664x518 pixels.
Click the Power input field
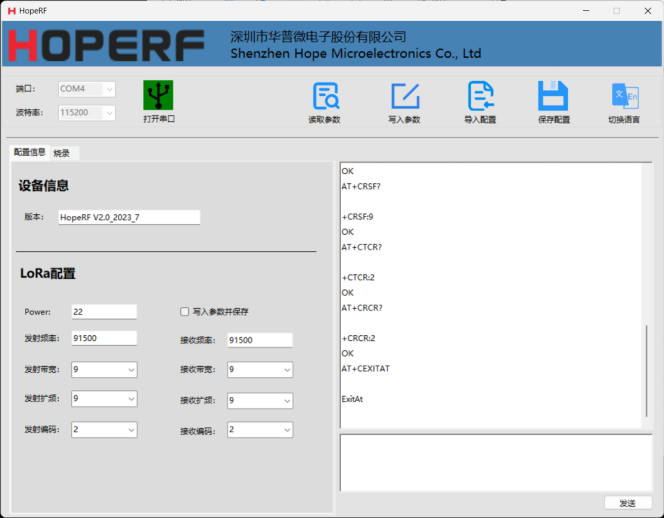pyautogui.click(x=104, y=312)
